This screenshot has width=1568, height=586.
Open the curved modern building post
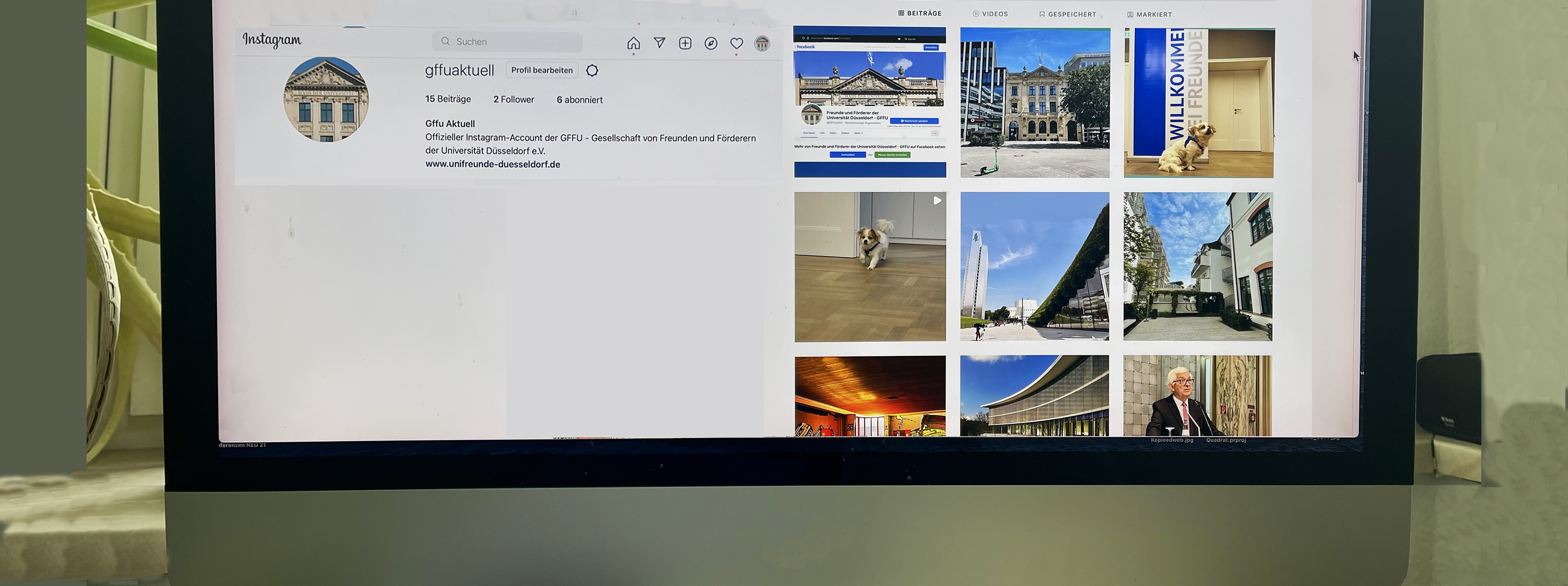pos(1035,396)
